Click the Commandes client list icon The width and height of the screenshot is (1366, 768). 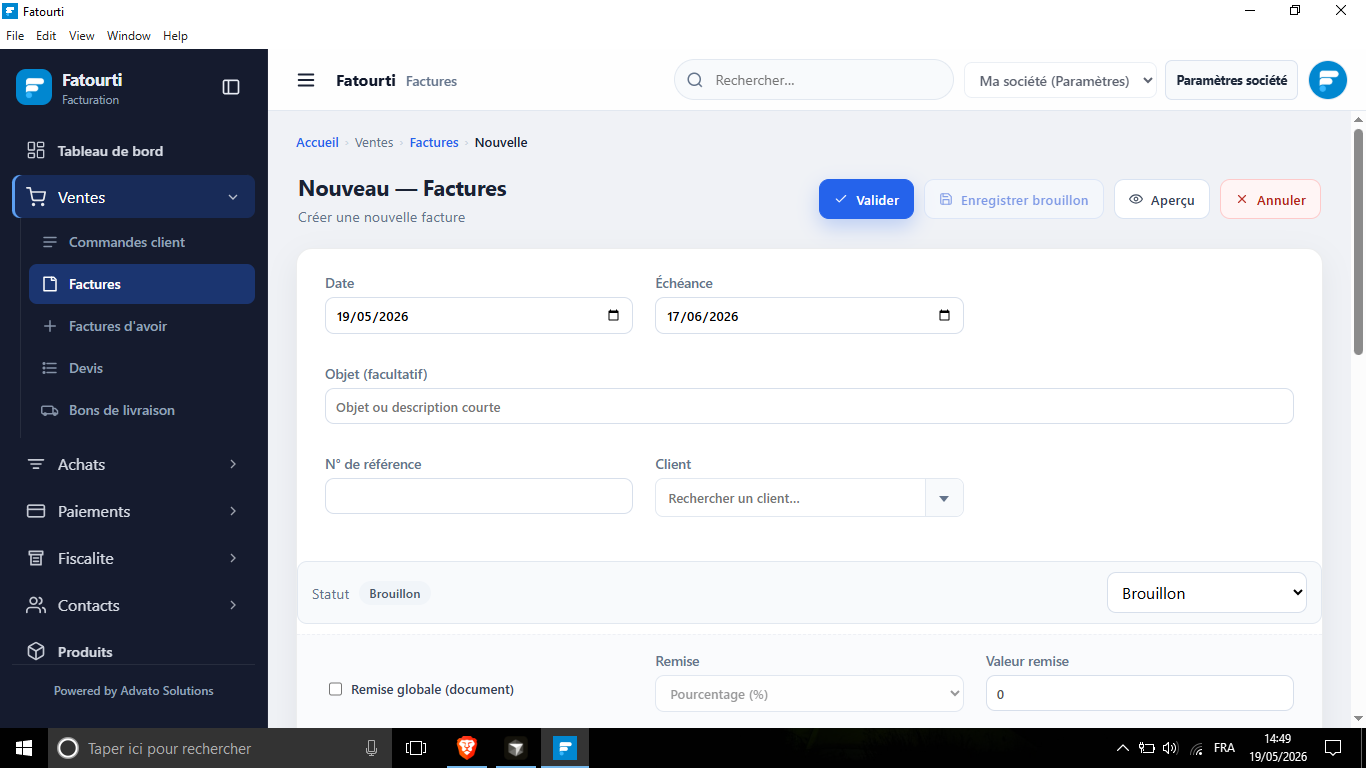[49, 242]
